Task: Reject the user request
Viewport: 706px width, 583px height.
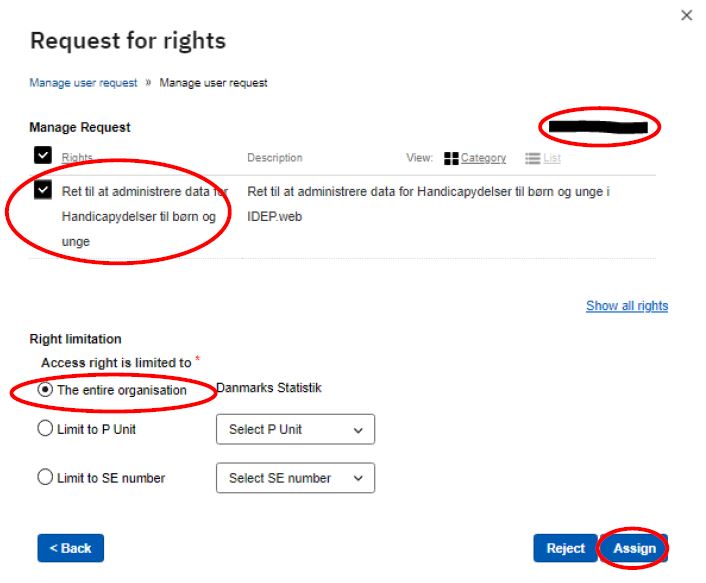Action: pyautogui.click(x=565, y=548)
